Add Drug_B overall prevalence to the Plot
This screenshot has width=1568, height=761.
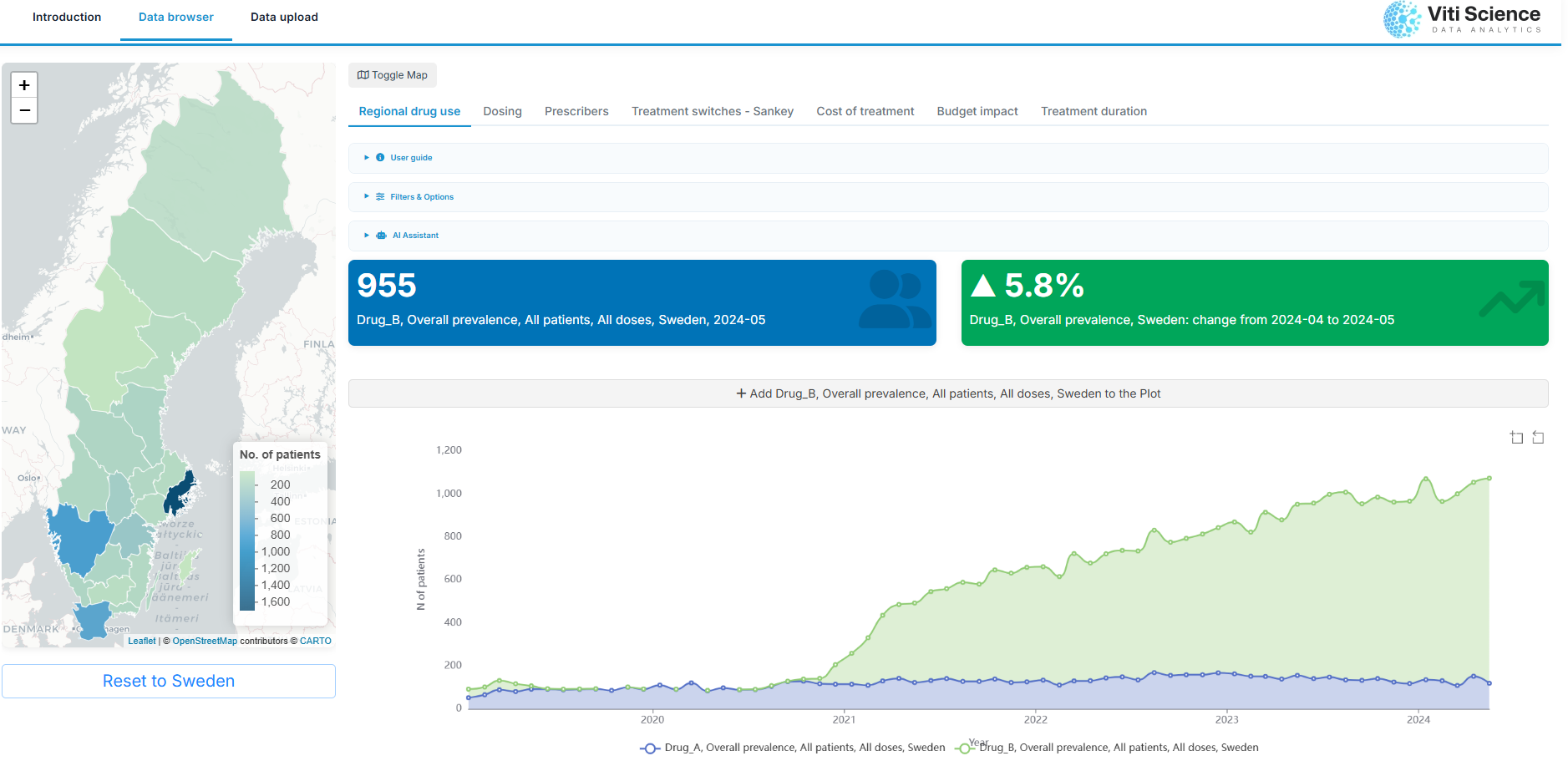[948, 393]
